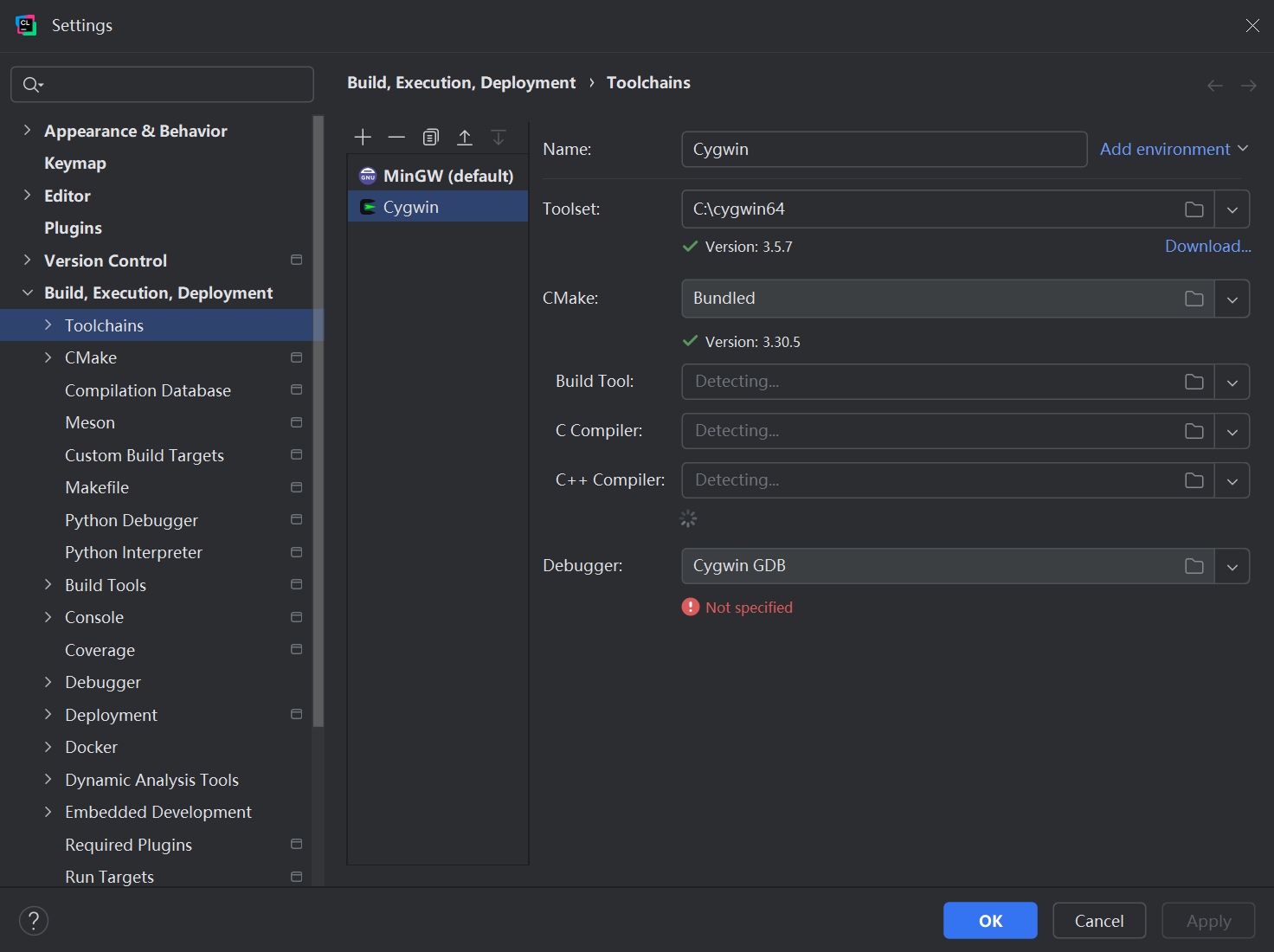Add a new toolchain with plus icon
Image resolution: width=1274 pixels, height=952 pixels.
click(363, 137)
